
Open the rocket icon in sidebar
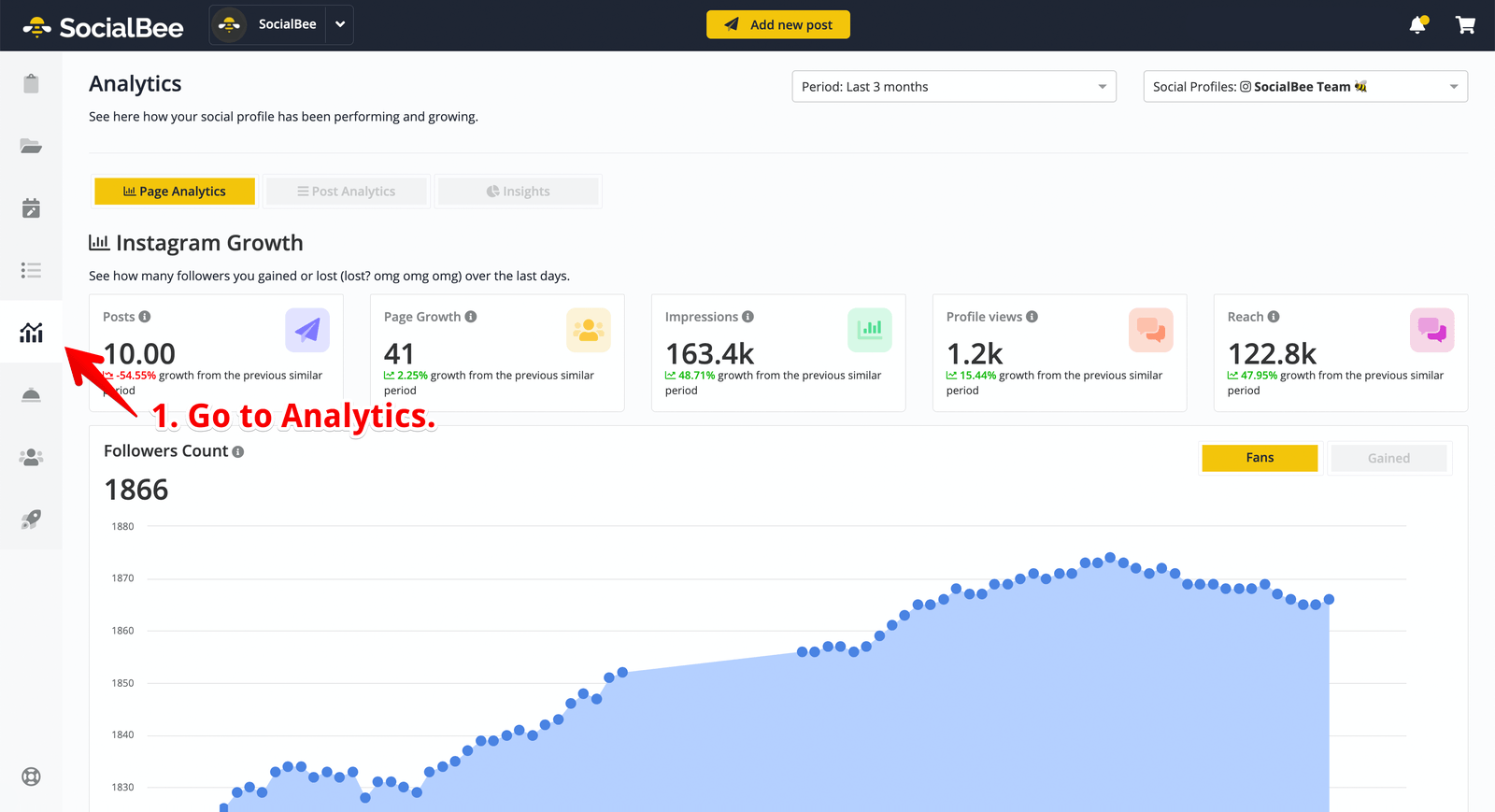[31, 520]
